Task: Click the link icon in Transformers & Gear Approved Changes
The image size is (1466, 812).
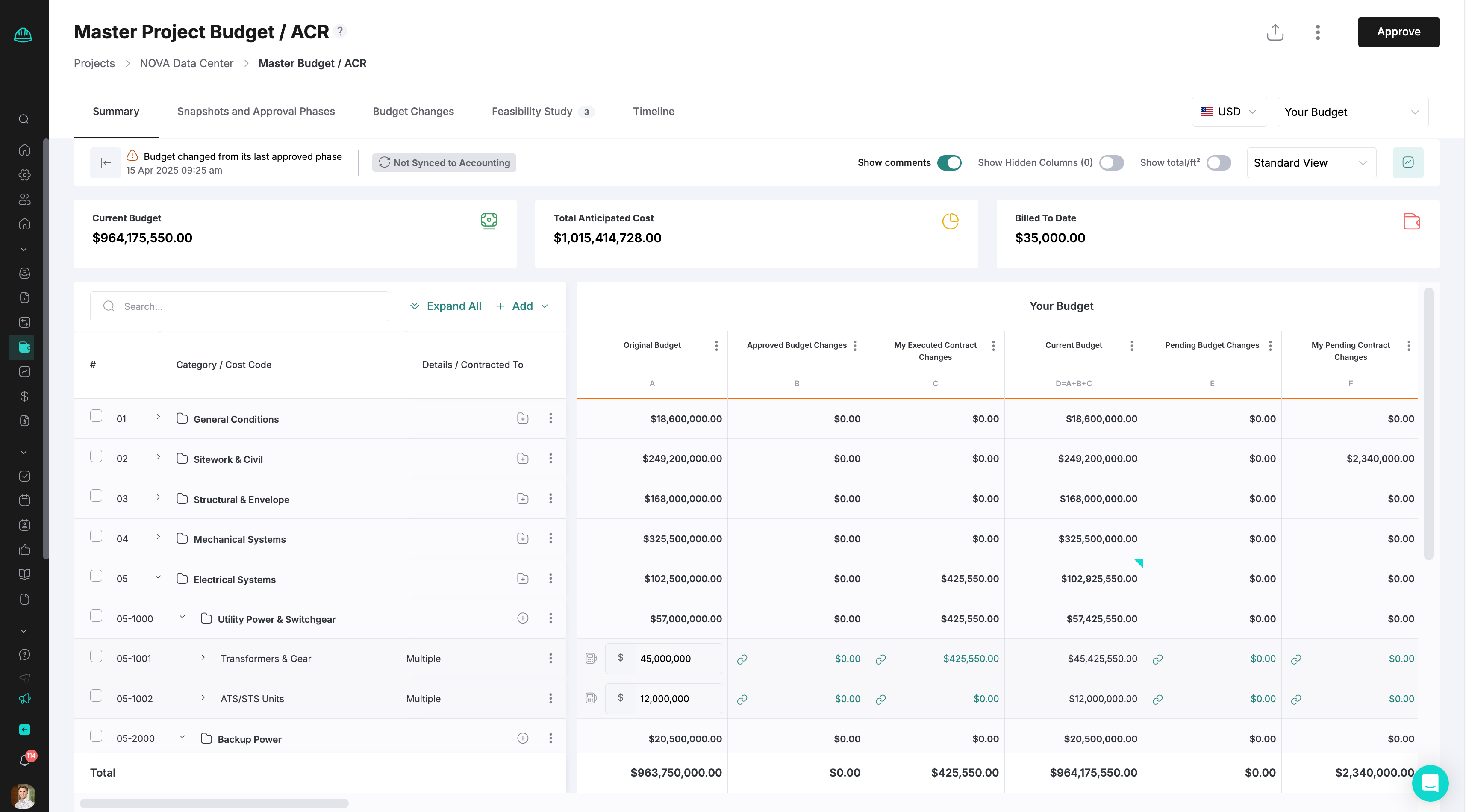Action: click(742, 659)
